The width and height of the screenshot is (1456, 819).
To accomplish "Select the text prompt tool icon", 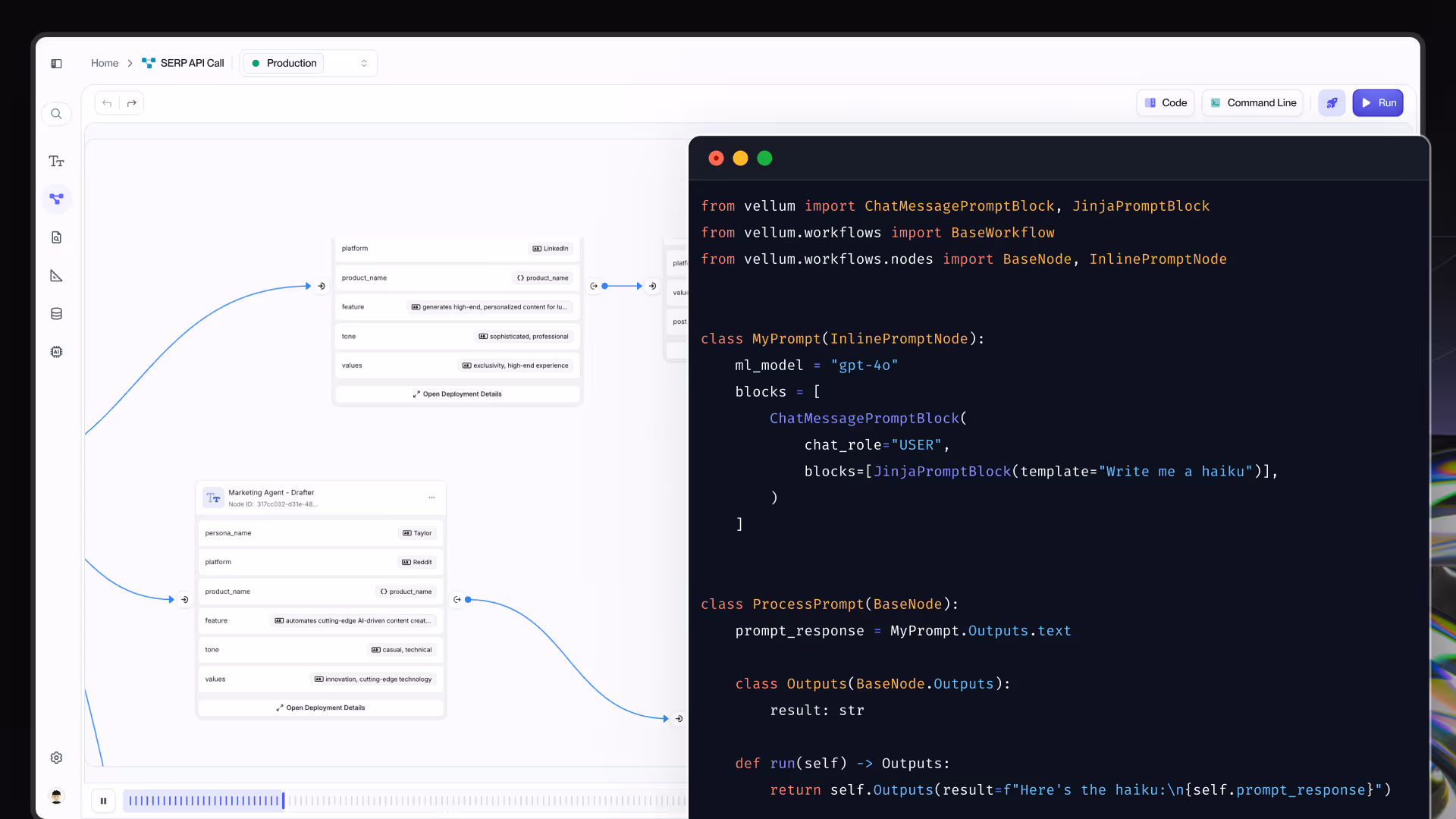I will tap(56, 162).
